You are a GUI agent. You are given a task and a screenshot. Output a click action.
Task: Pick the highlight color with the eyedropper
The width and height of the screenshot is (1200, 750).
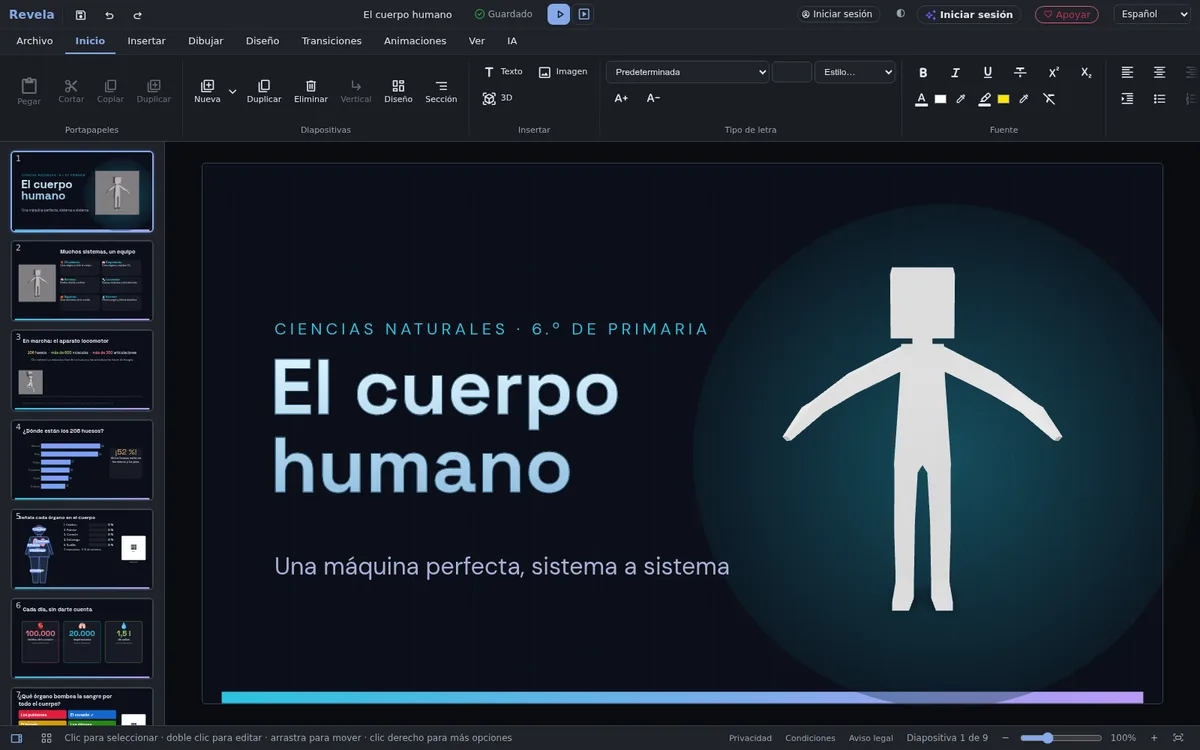(x=1024, y=99)
